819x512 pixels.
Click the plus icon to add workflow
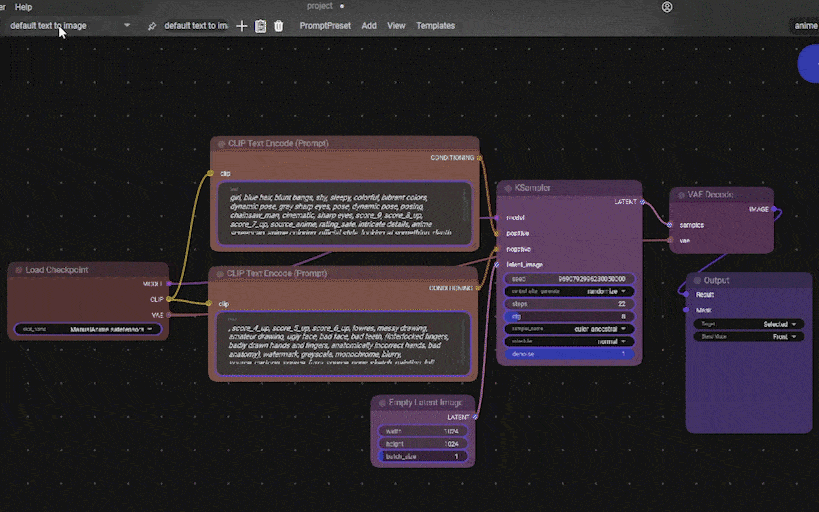pyautogui.click(x=241, y=26)
